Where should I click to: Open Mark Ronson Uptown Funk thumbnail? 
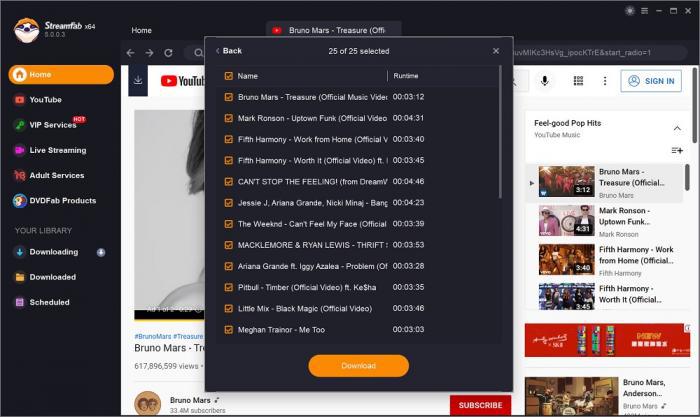coord(567,220)
